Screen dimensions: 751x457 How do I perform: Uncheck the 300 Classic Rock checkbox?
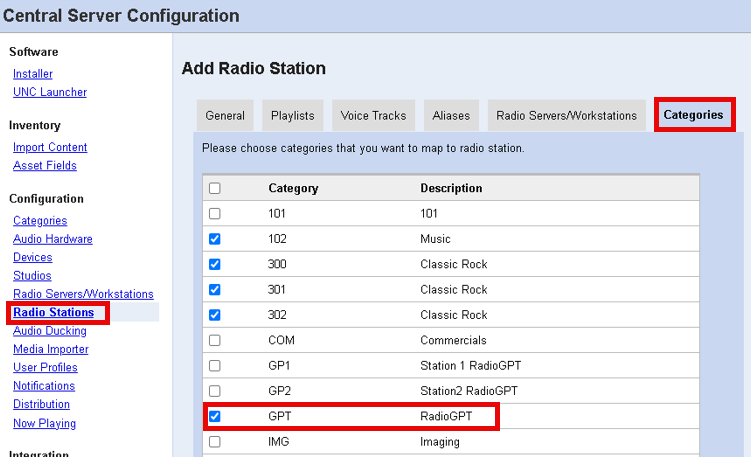coord(214,264)
